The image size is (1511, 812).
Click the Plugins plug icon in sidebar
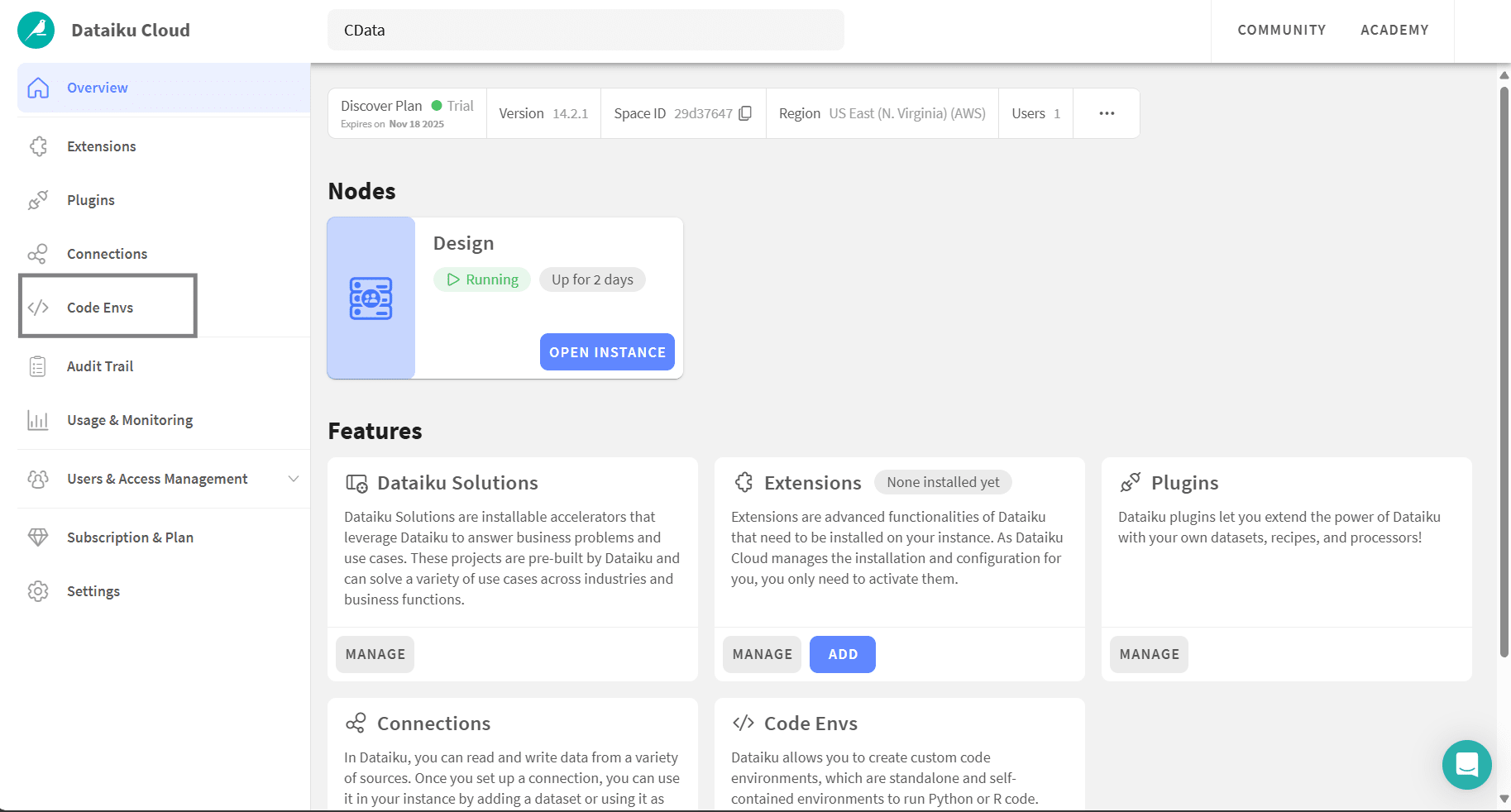38,200
